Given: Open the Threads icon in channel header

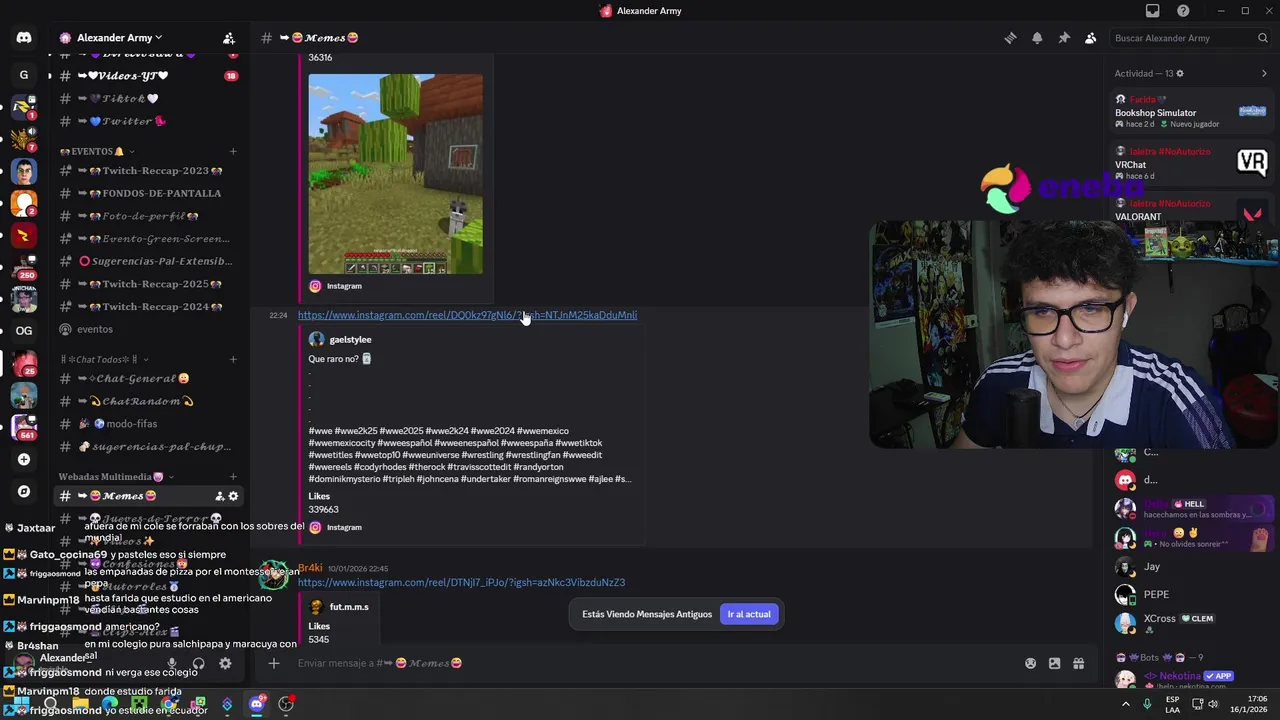Looking at the screenshot, I should 1010,38.
